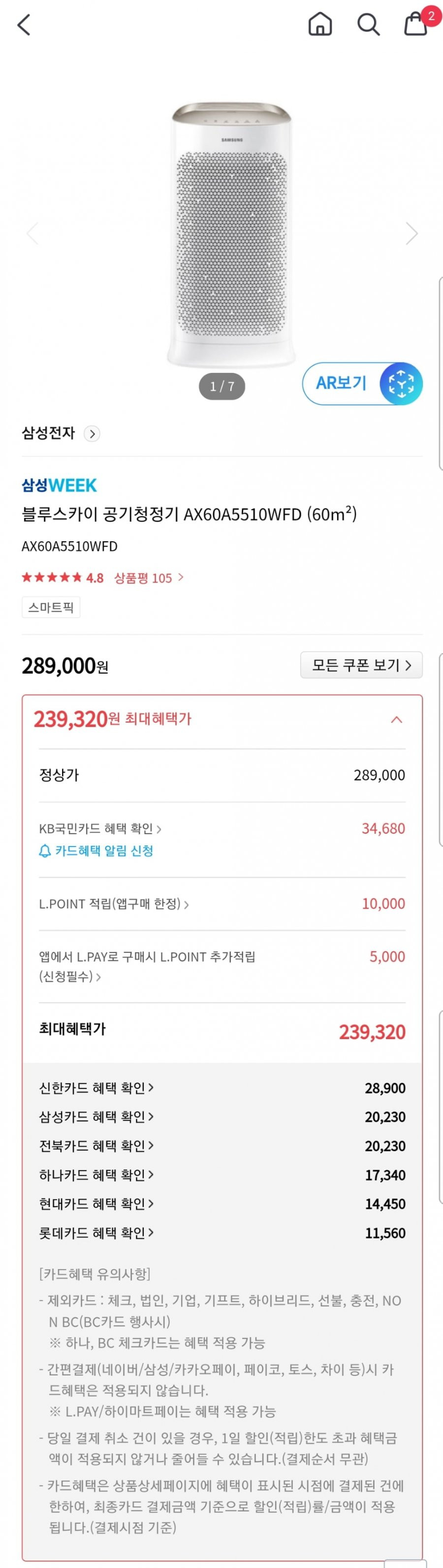Screen dimensions: 443x1568
Task: Open 모든 쿠폰 보기 button
Action: (361, 665)
